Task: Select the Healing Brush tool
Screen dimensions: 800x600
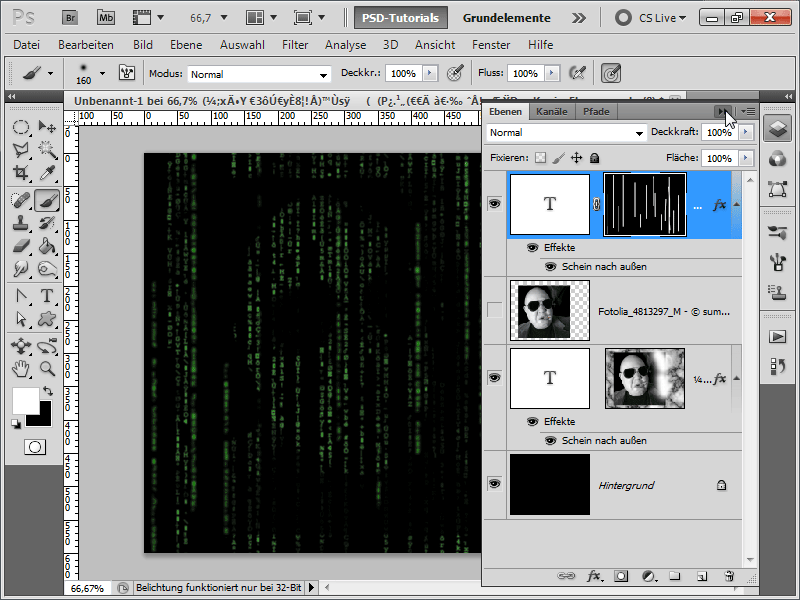Action: click(x=20, y=200)
